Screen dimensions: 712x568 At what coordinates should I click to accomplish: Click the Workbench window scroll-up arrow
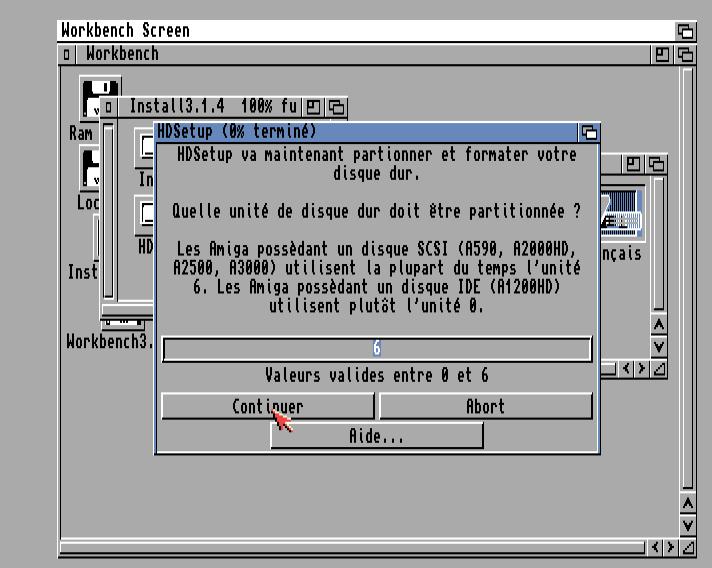tap(688, 504)
